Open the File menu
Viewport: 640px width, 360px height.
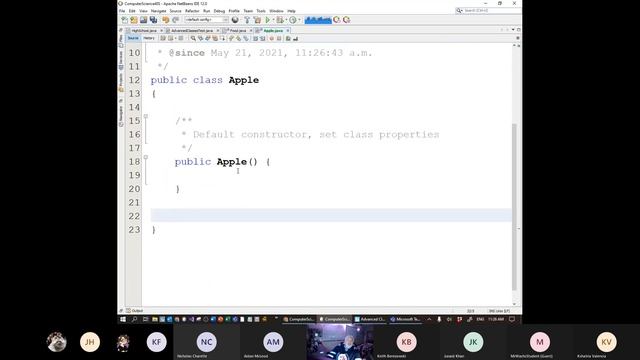(122, 11)
